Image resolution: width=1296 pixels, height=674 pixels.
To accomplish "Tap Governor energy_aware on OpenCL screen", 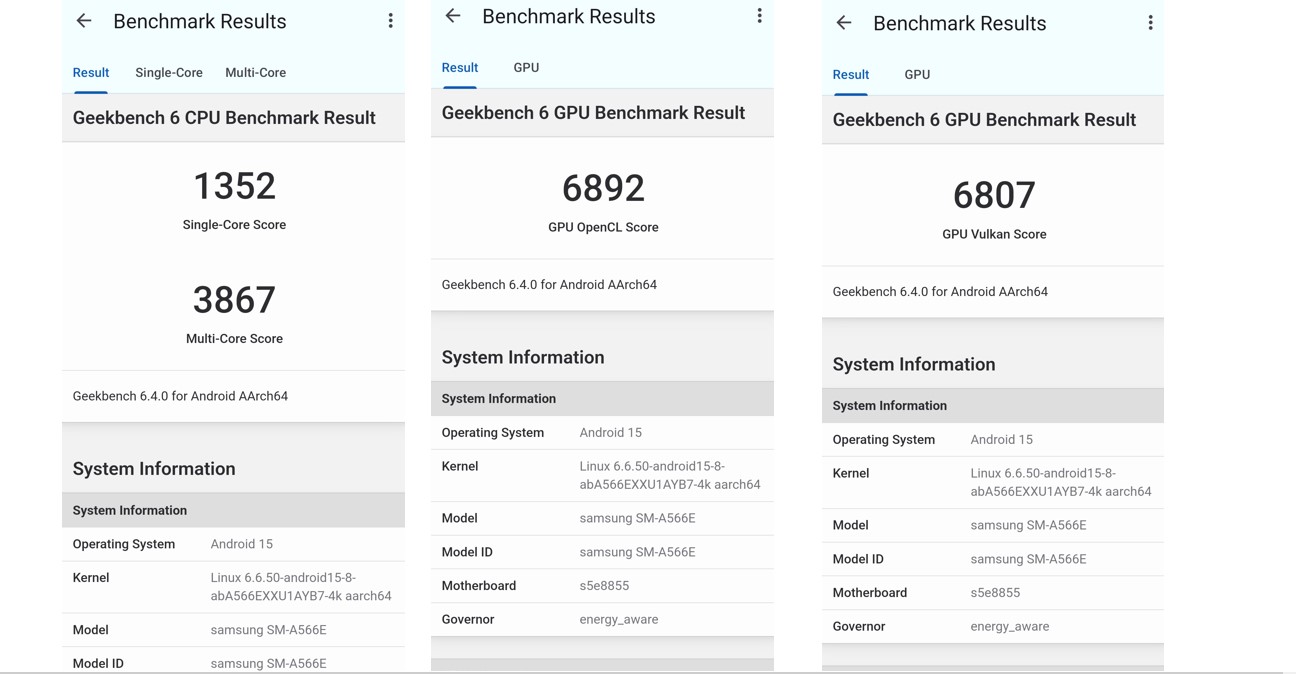I will coord(618,620).
